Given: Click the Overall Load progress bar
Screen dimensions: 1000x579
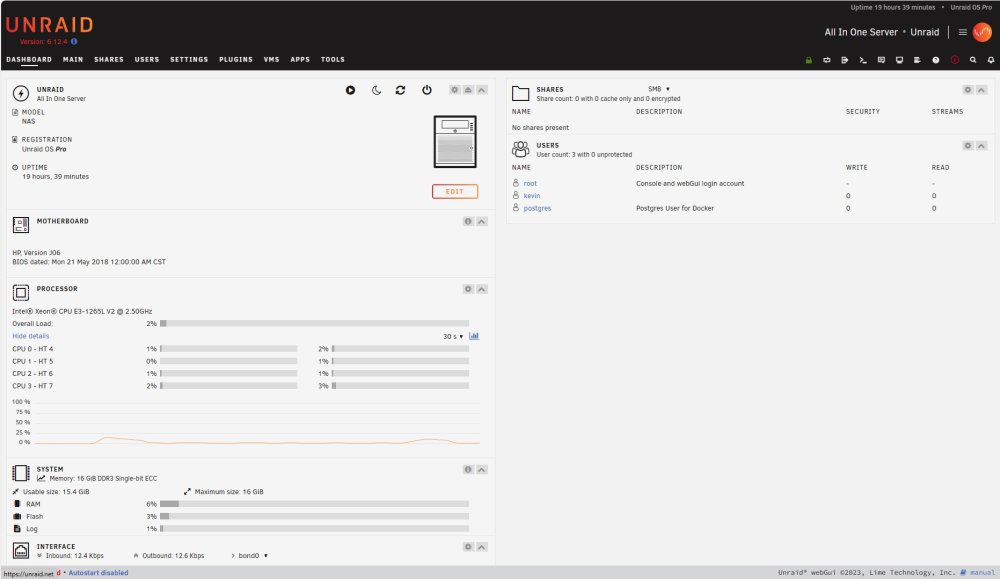Looking at the screenshot, I should pos(314,323).
